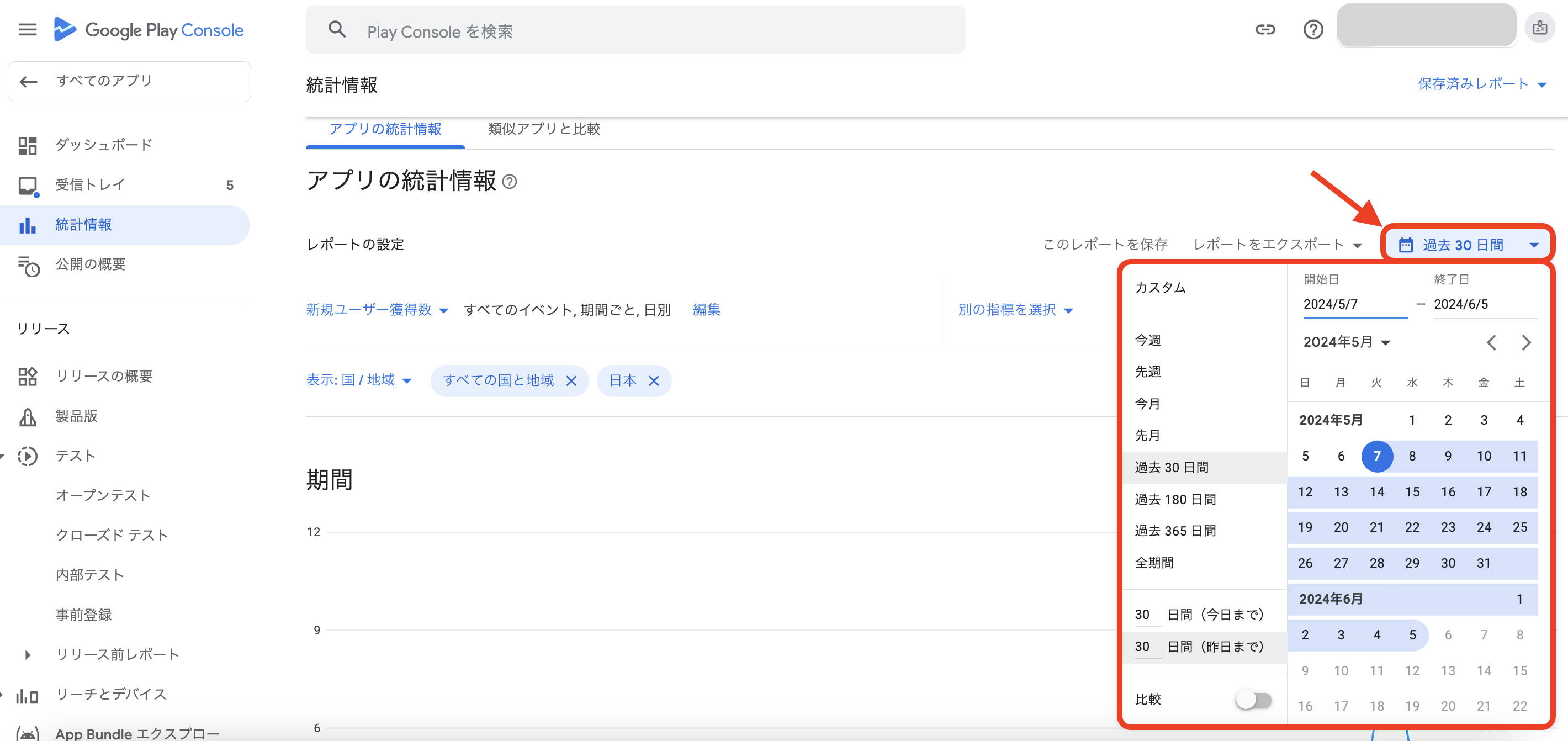1568x741 pixels.
Task: Click the search magnifier icon
Action: [337, 30]
